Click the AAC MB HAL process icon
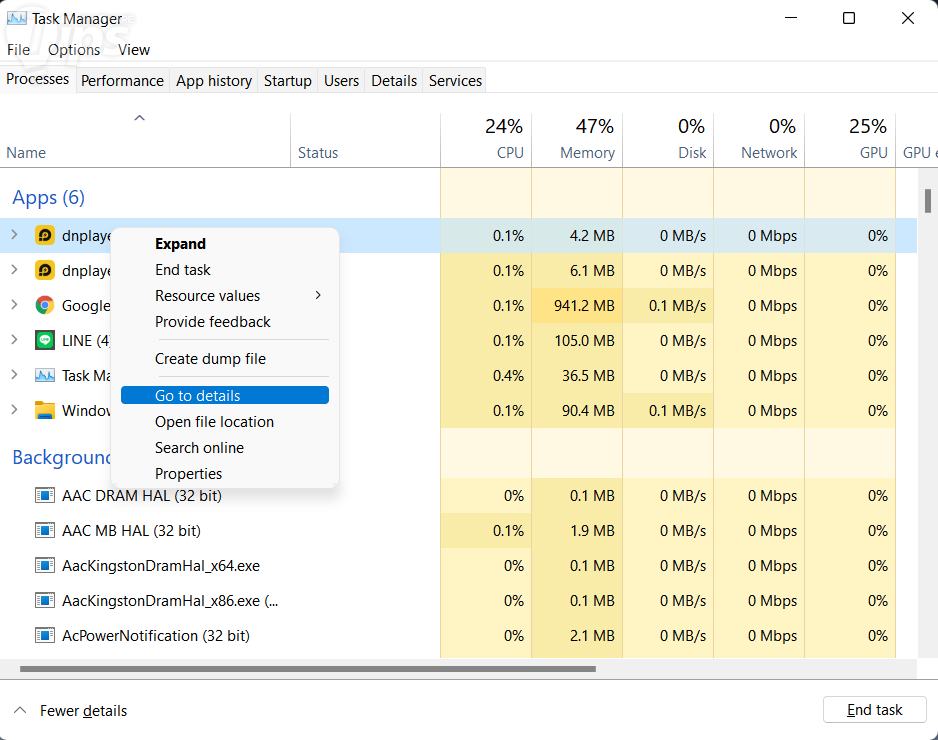This screenshot has width=938, height=740. [44, 531]
